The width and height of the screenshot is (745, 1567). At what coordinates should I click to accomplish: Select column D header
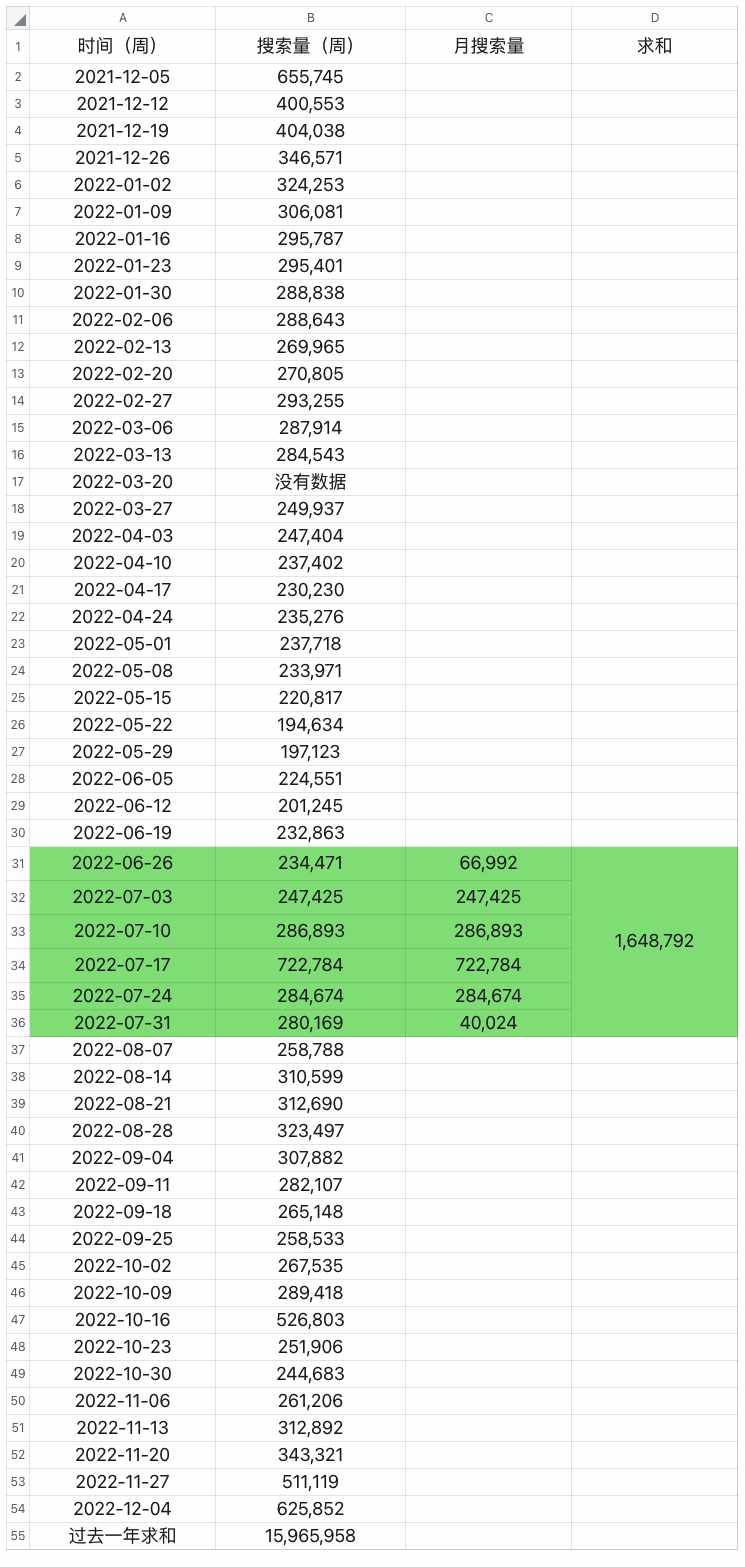655,19
